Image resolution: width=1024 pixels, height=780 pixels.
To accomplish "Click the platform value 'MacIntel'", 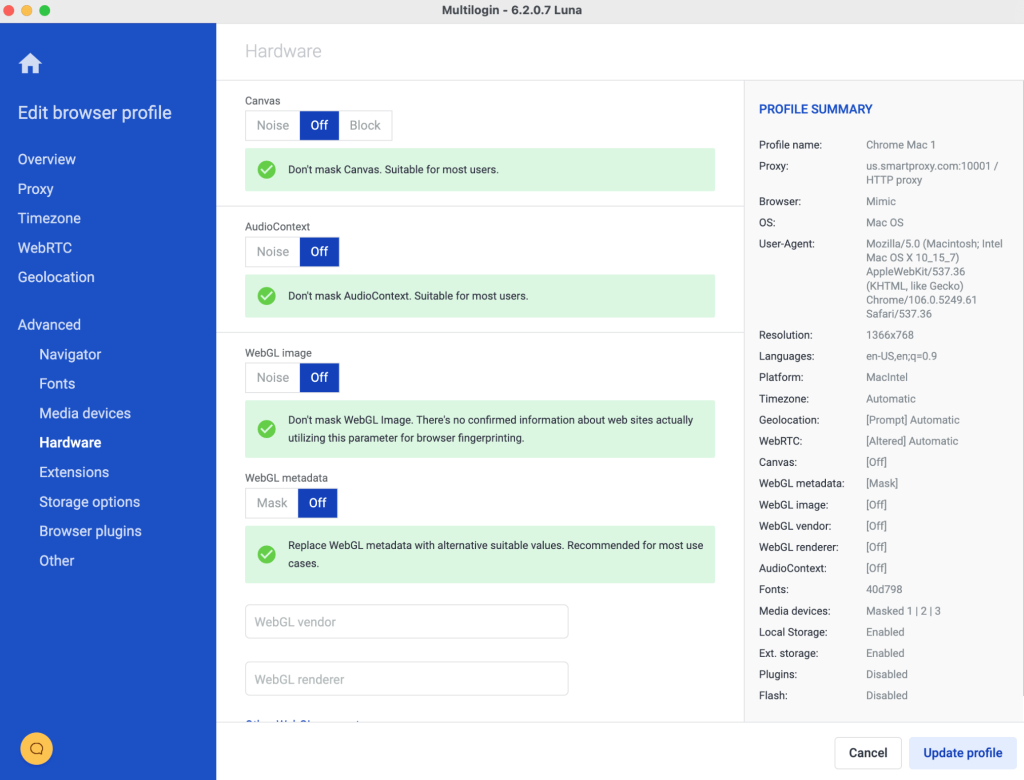I will click(887, 377).
